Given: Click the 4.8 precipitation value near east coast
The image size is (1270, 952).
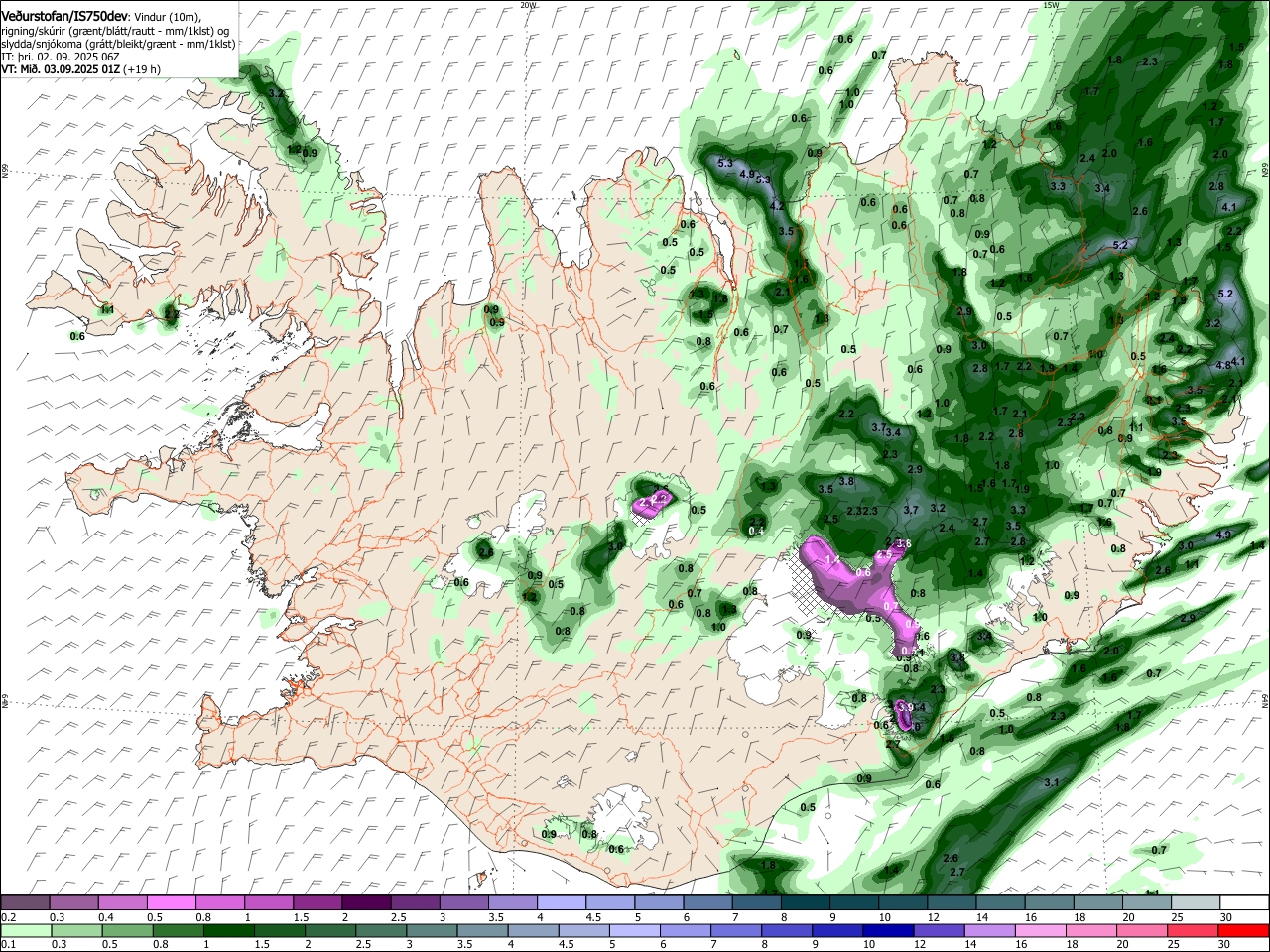Looking at the screenshot, I should [x=1222, y=364].
